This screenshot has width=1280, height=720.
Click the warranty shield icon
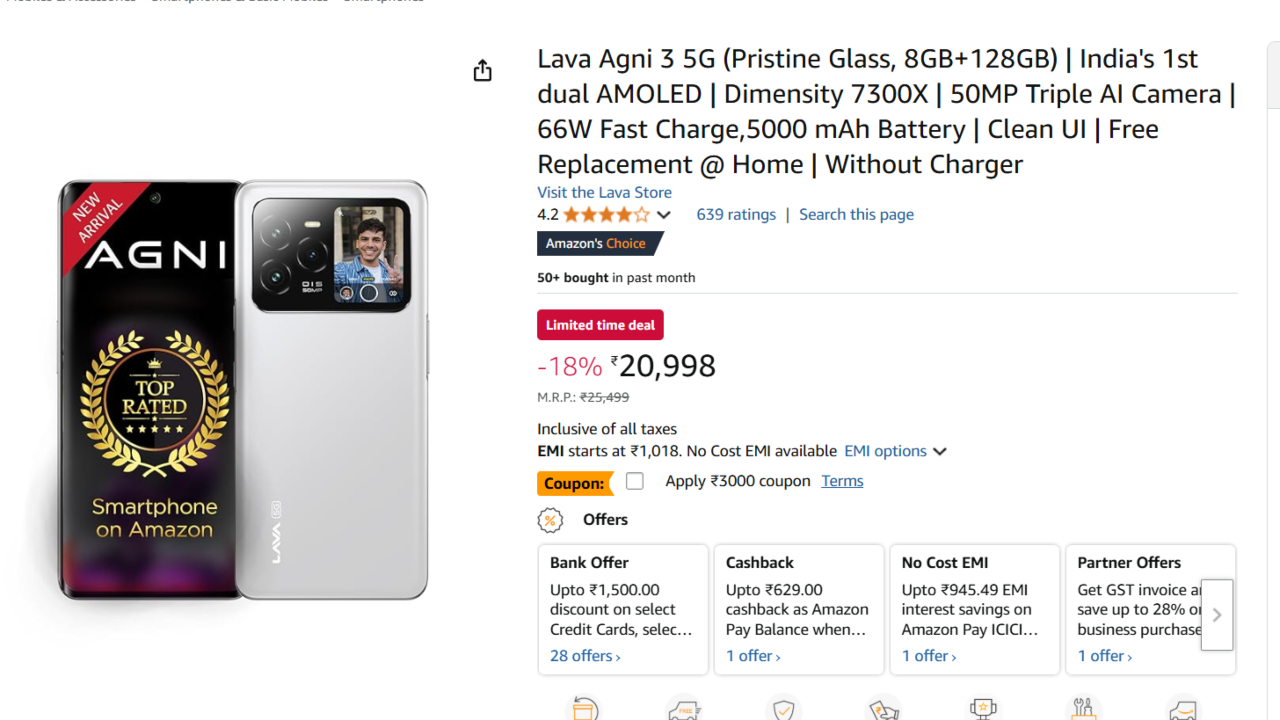coord(784,710)
